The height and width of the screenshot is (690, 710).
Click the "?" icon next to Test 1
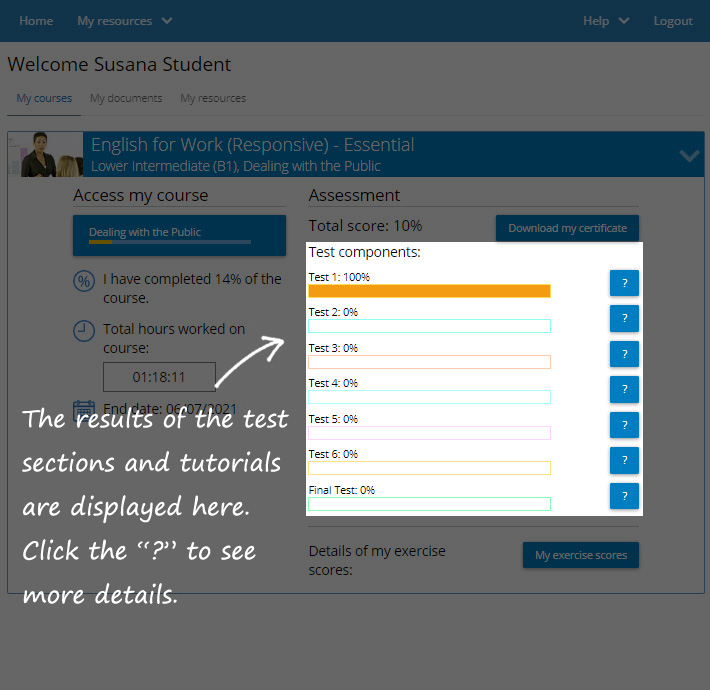pyautogui.click(x=624, y=283)
